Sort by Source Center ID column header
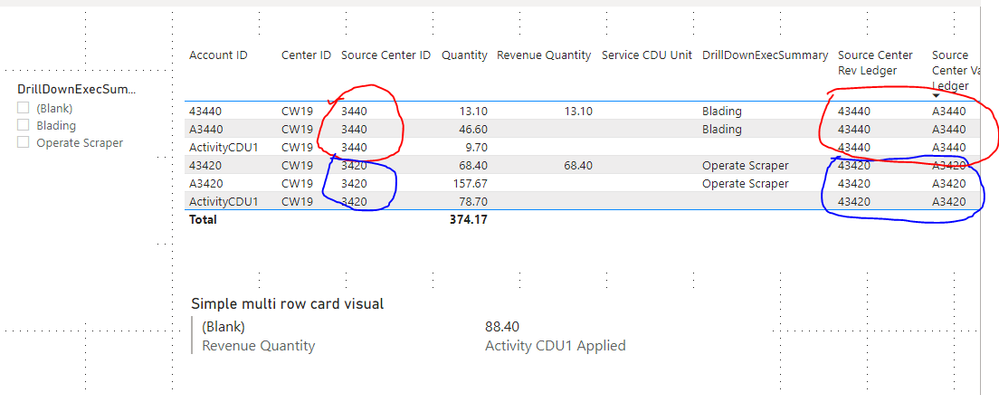 (386, 55)
